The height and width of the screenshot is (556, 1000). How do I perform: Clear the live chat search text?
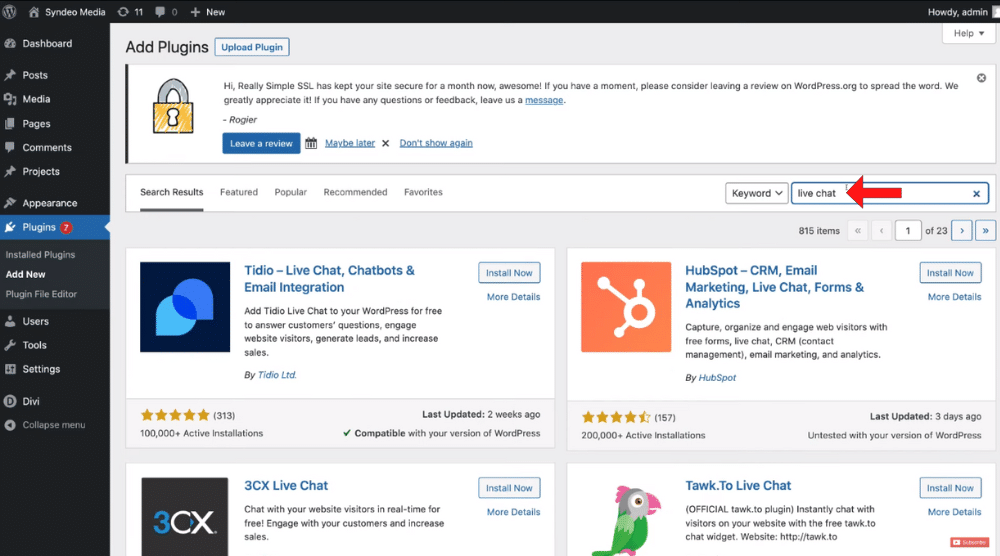976,194
